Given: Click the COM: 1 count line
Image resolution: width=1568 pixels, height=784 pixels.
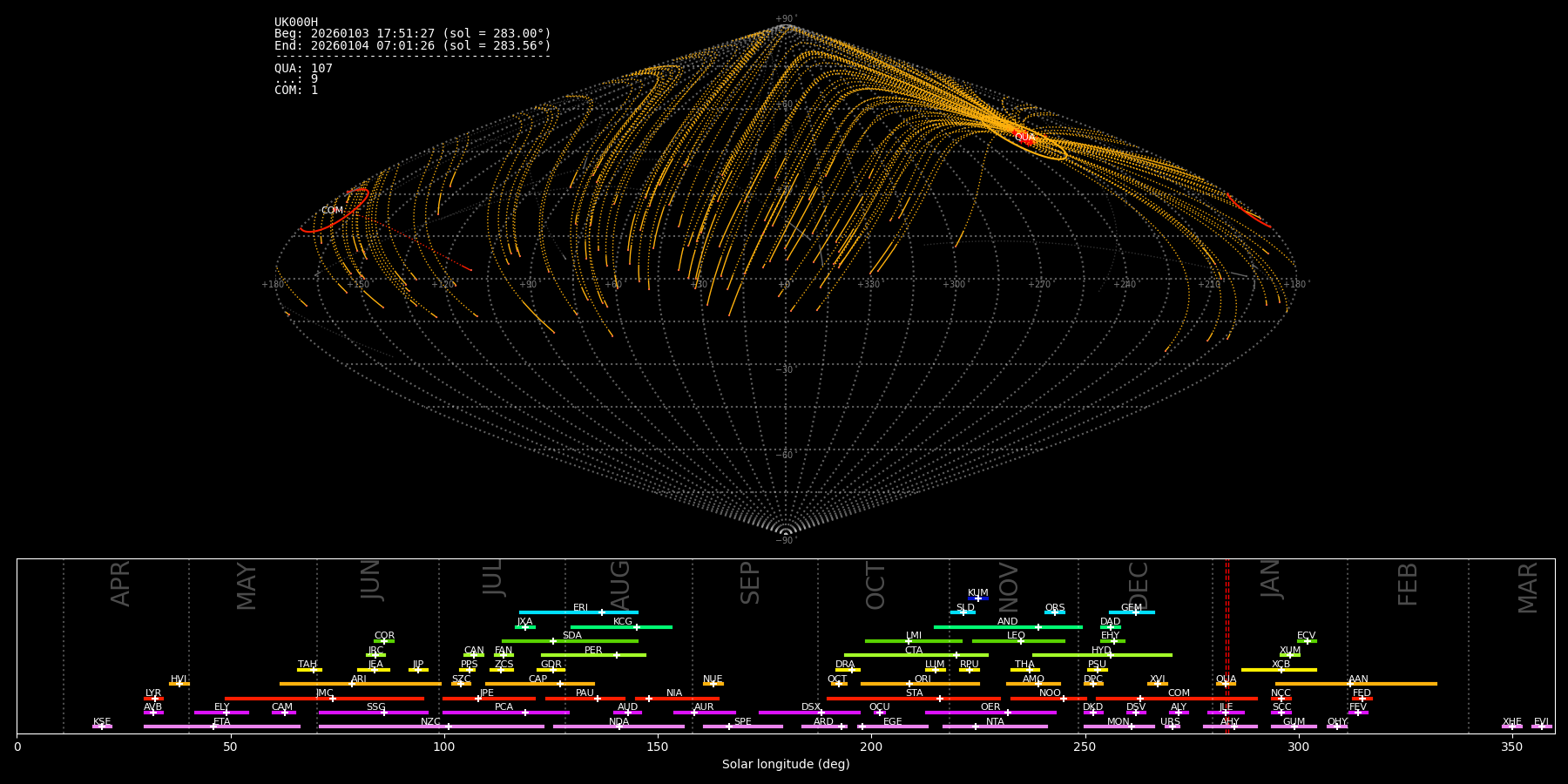Looking at the screenshot, I should click(296, 90).
